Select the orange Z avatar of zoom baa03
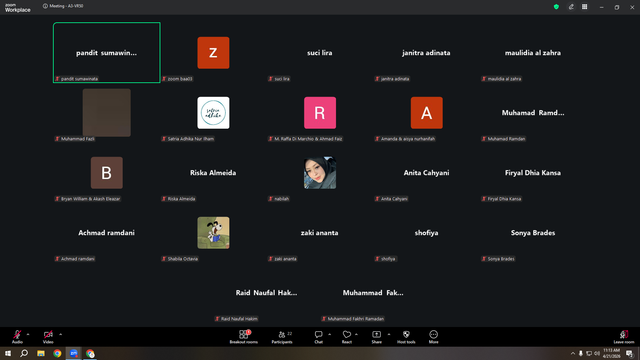This screenshot has height=360, width=640. pos(213,53)
